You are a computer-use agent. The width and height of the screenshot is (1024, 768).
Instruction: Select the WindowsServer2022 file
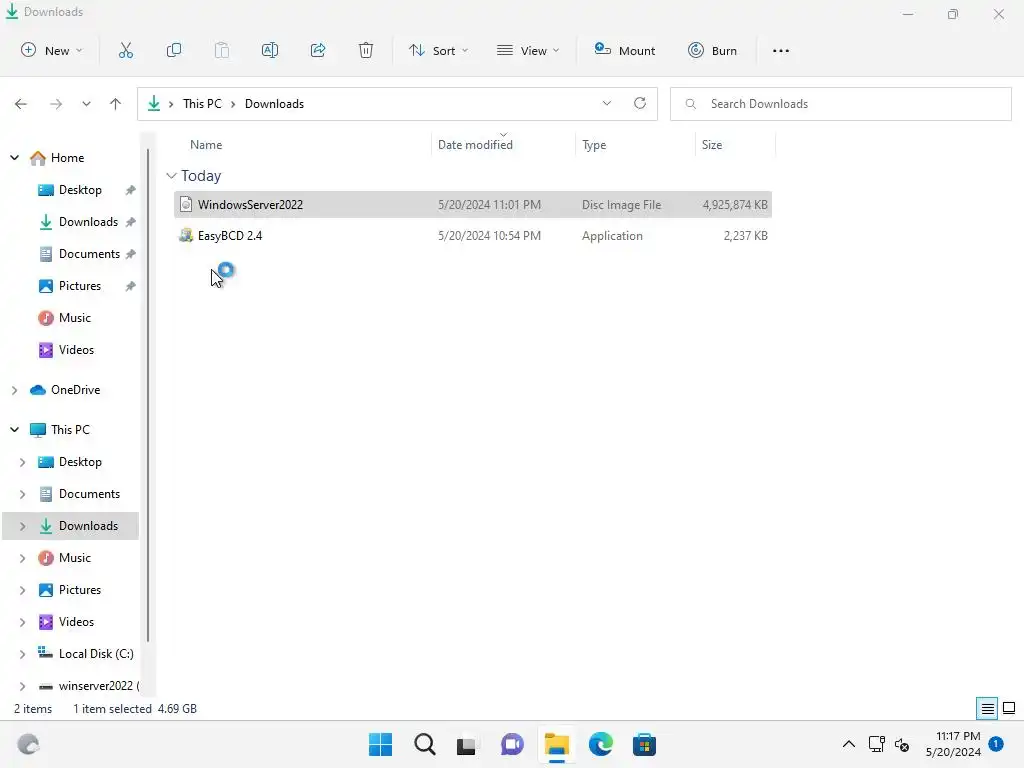473,204
